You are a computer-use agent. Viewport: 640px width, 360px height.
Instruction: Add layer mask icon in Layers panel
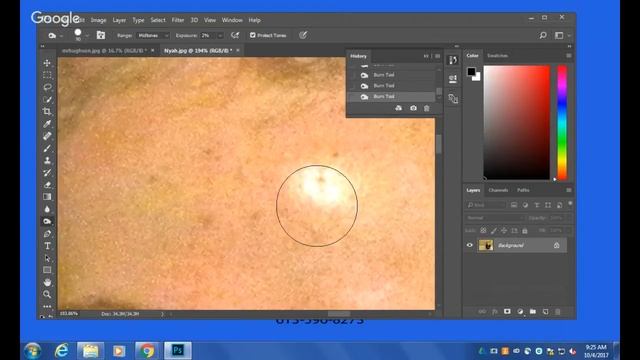pyautogui.click(x=507, y=311)
